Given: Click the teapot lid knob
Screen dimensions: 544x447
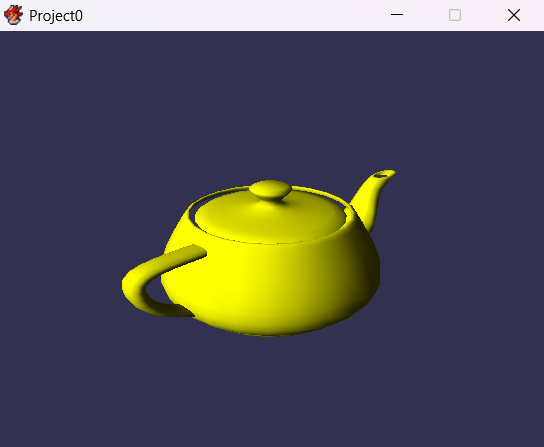Looking at the screenshot, I should pos(270,190).
